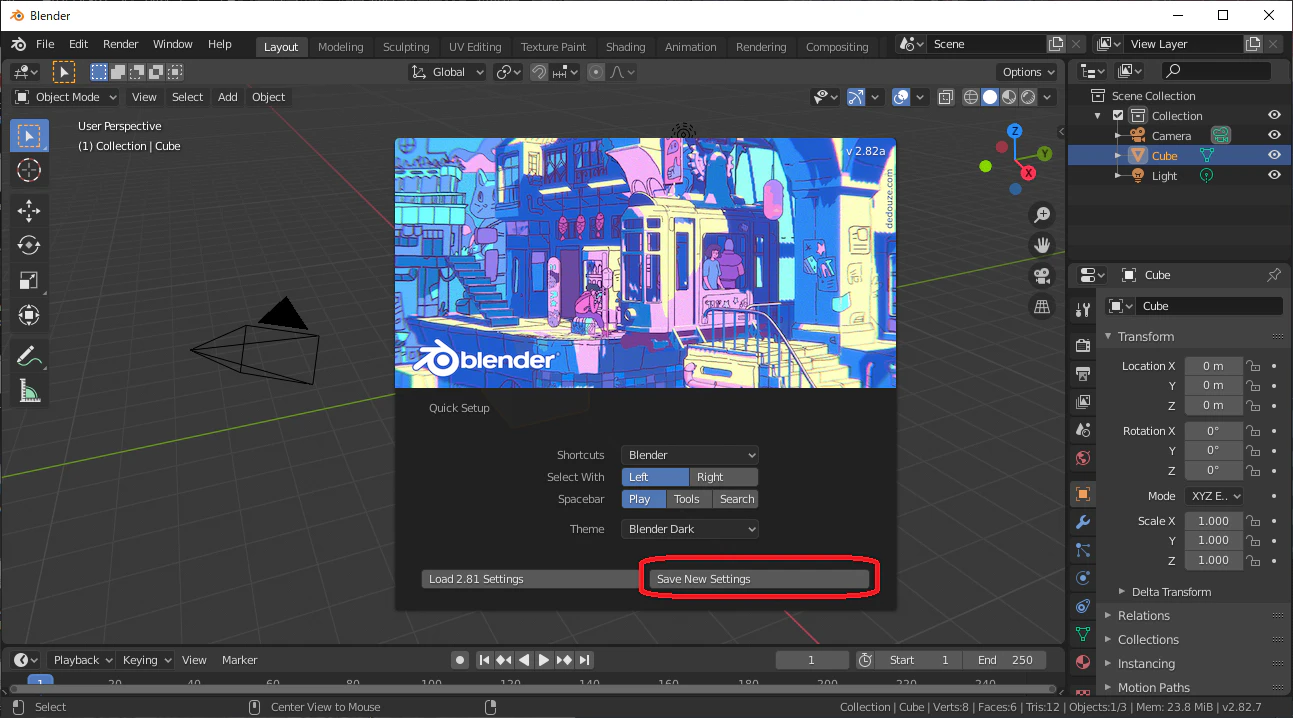Switch to the Sculpting workspace tab

pos(406,47)
